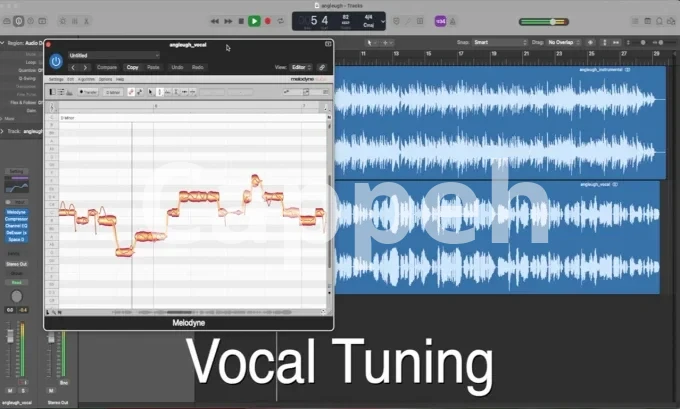Toggle the Cycle loop button
The width and height of the screenshot is (680, 409).
(x=280, y=20)
